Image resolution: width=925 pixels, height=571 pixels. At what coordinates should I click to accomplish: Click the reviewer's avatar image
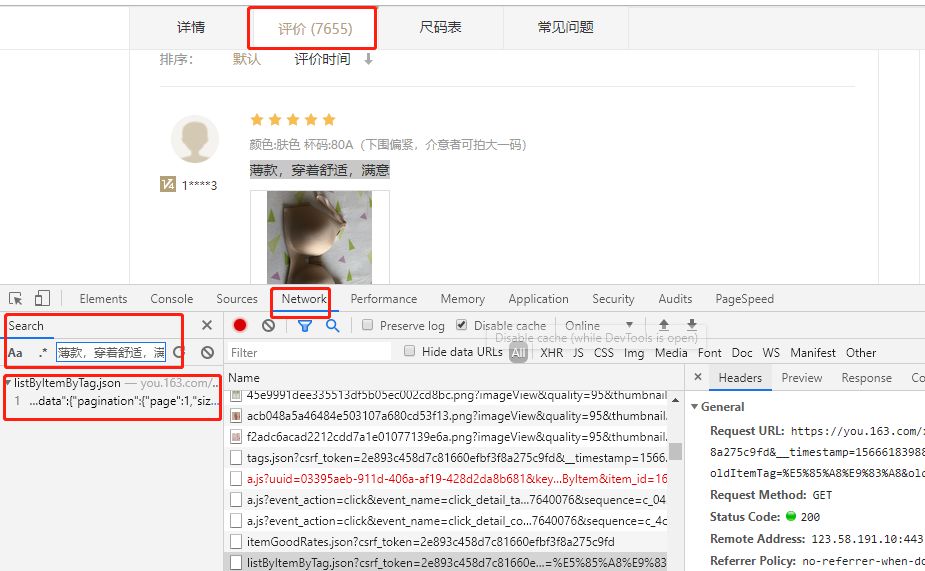[195, 139]
